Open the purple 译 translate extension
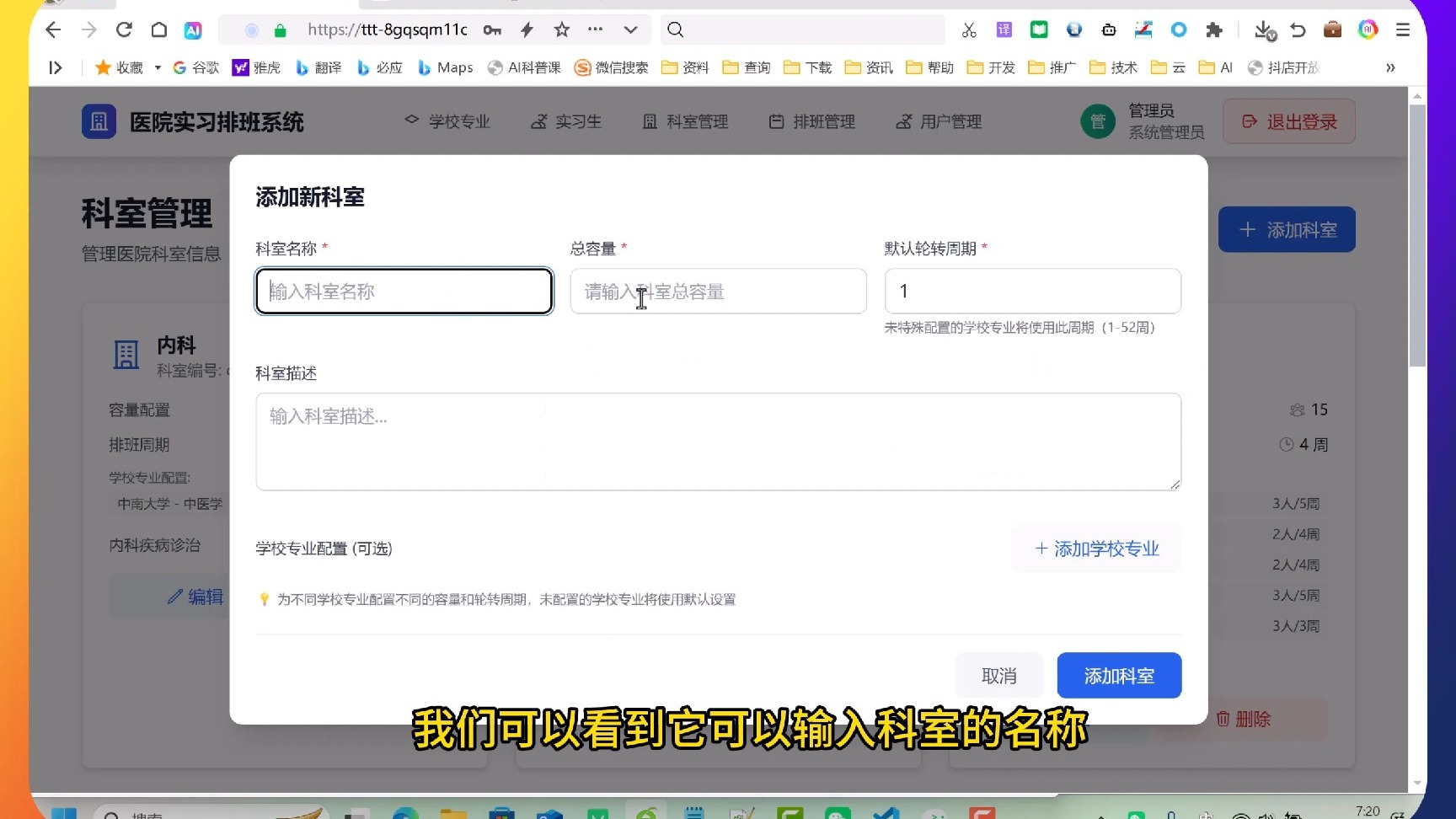This screenshot has height=819, width=1456. click(1004, 29)
